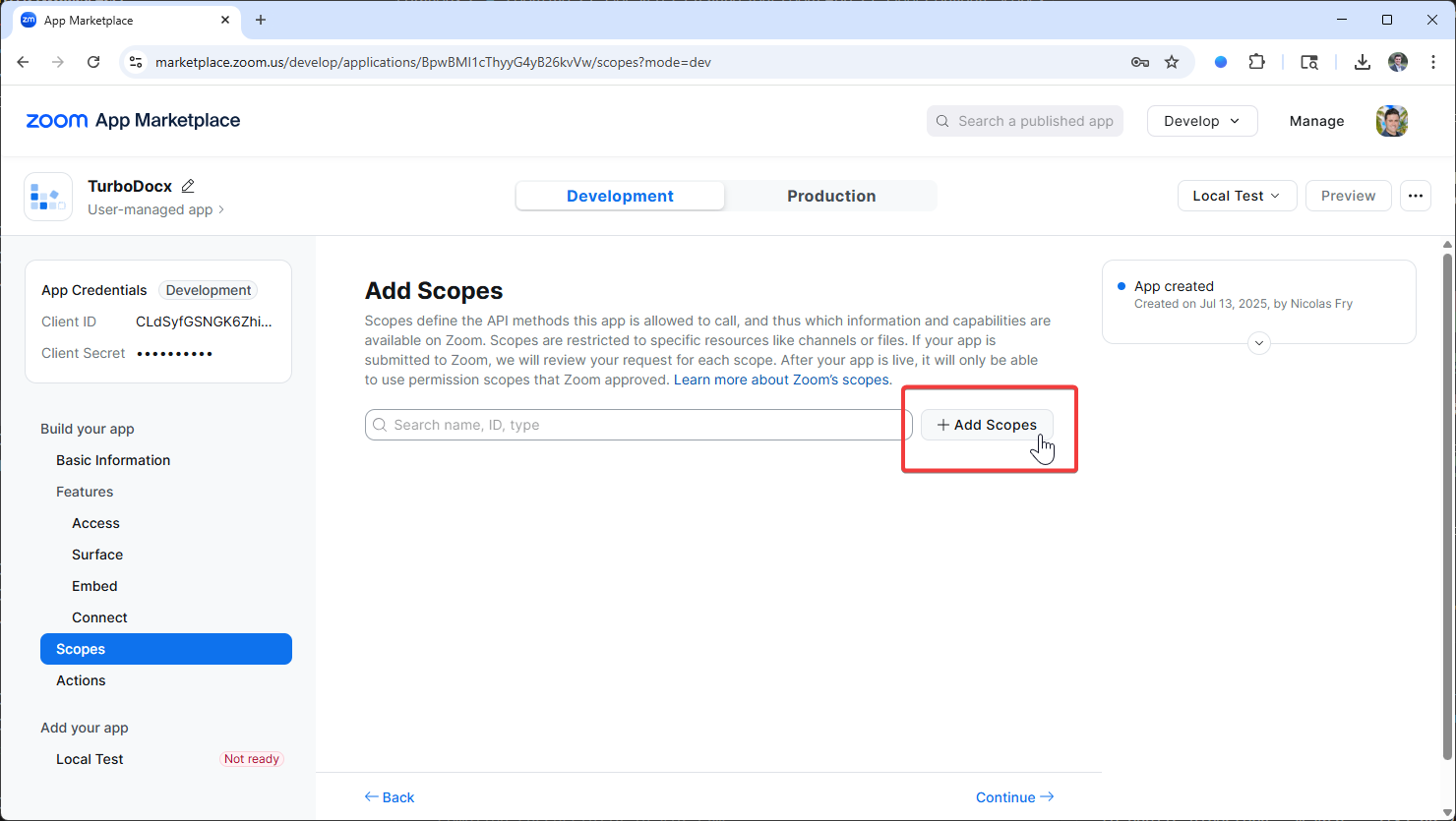Close the App Marketplace tab

click(225, 20)
